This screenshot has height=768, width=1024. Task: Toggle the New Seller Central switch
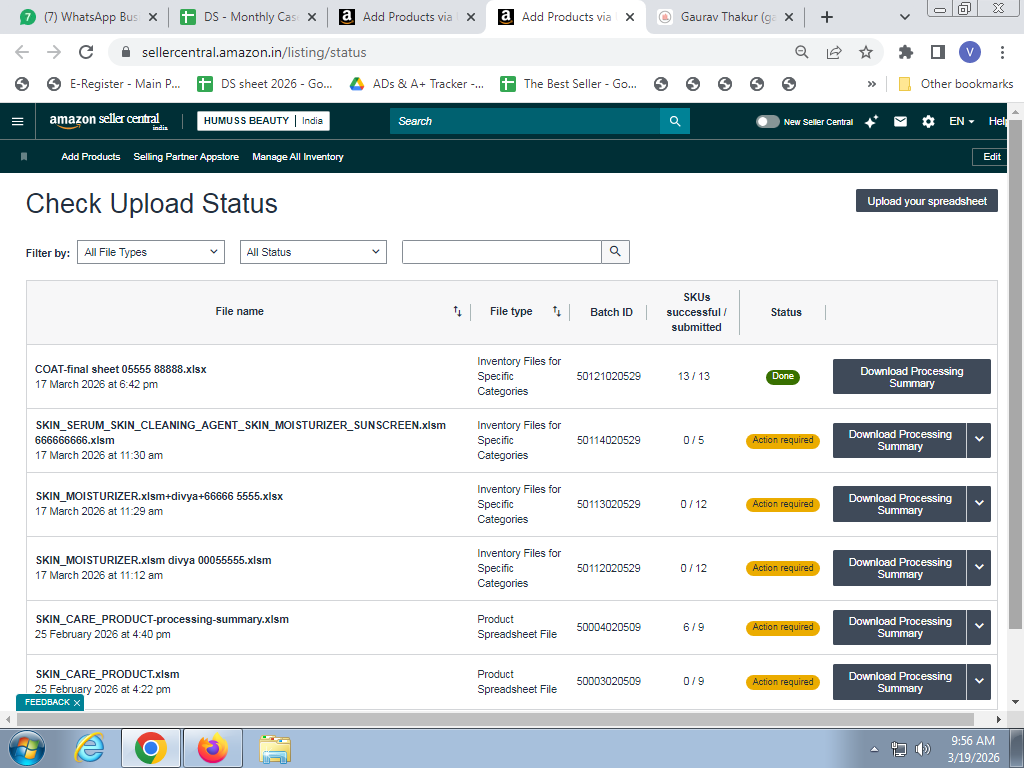pyautogui.click(x=767, y=121)
